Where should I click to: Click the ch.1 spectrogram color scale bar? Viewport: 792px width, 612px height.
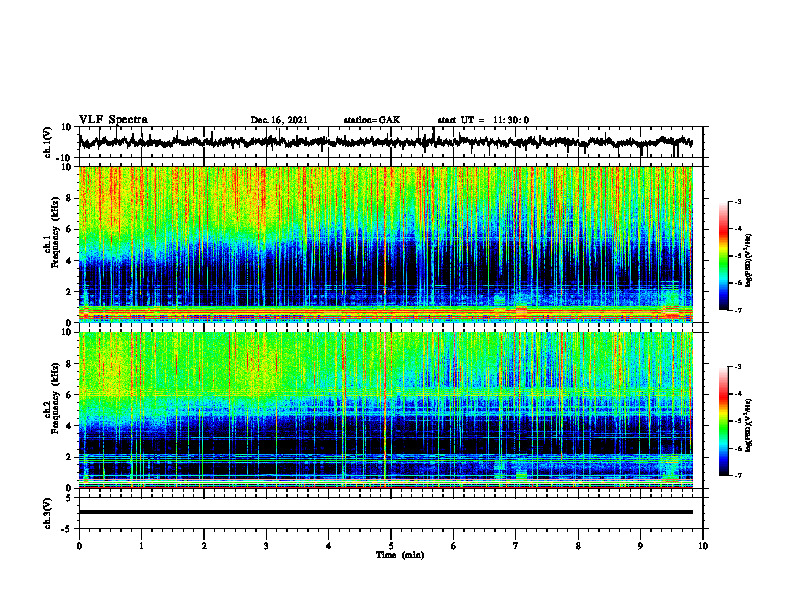pyautogui.click(x=723, y=256)
